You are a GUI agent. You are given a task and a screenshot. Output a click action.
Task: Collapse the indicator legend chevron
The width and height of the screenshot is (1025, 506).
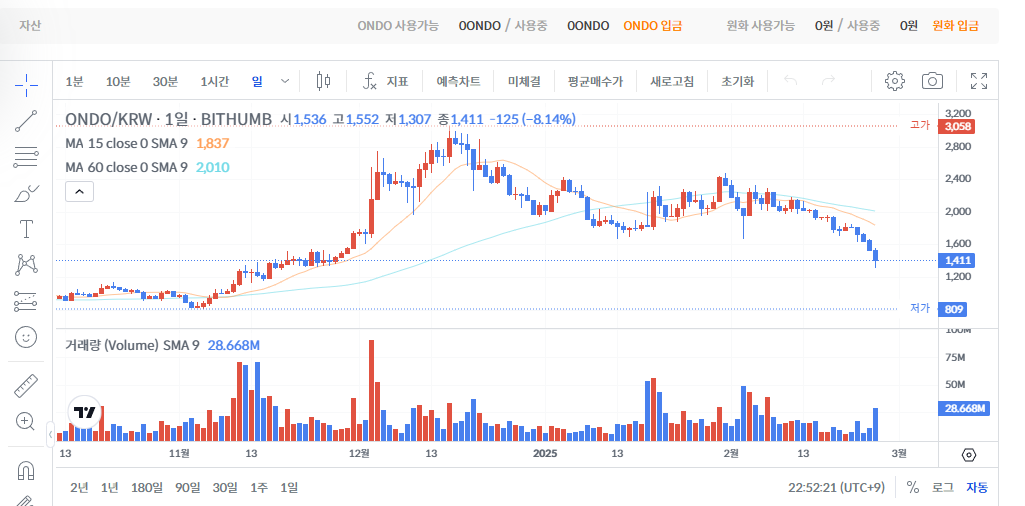point(79,192)
